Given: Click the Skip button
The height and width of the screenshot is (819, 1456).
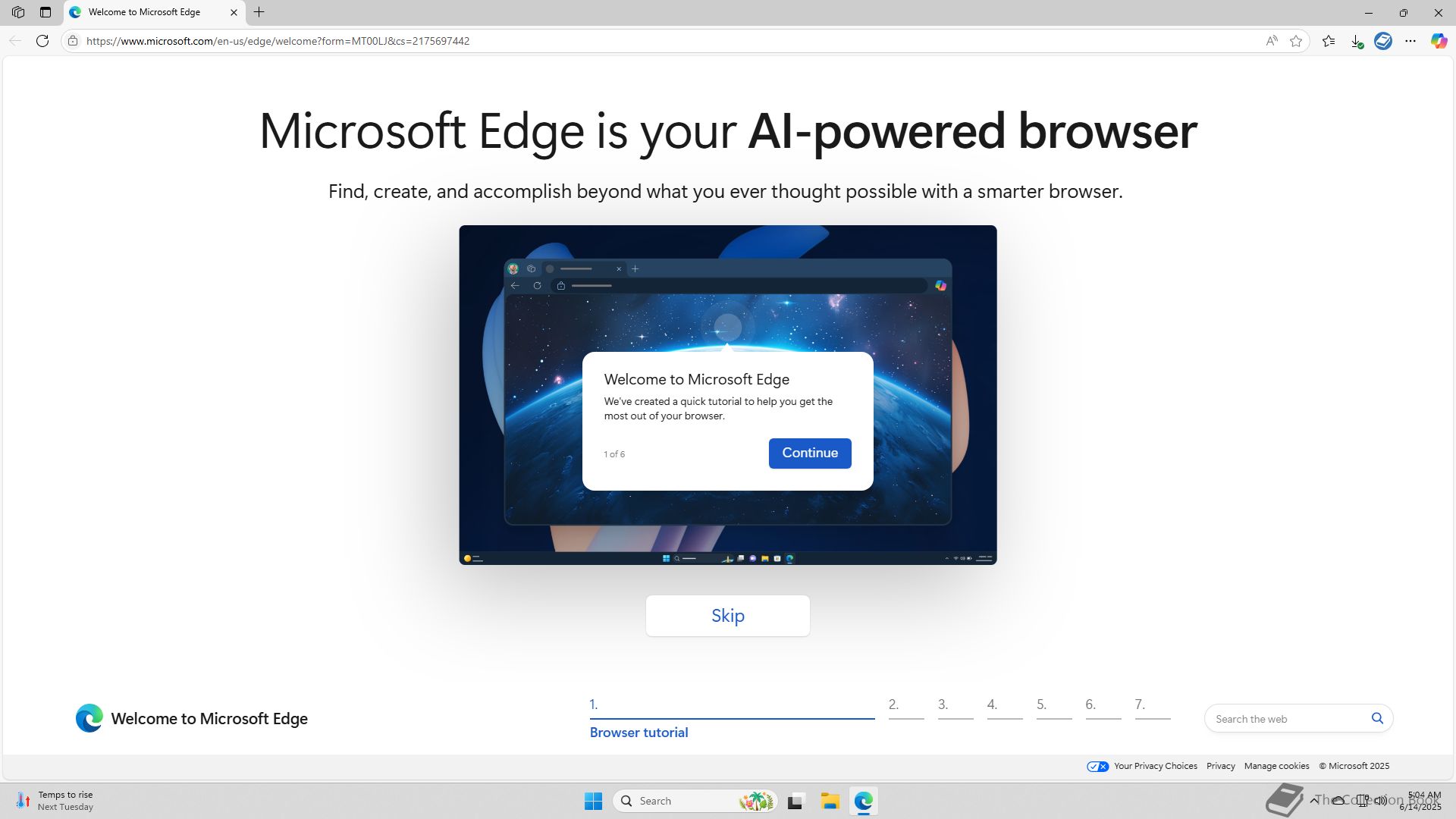Looking at the screenshot, I should [727, 616].
